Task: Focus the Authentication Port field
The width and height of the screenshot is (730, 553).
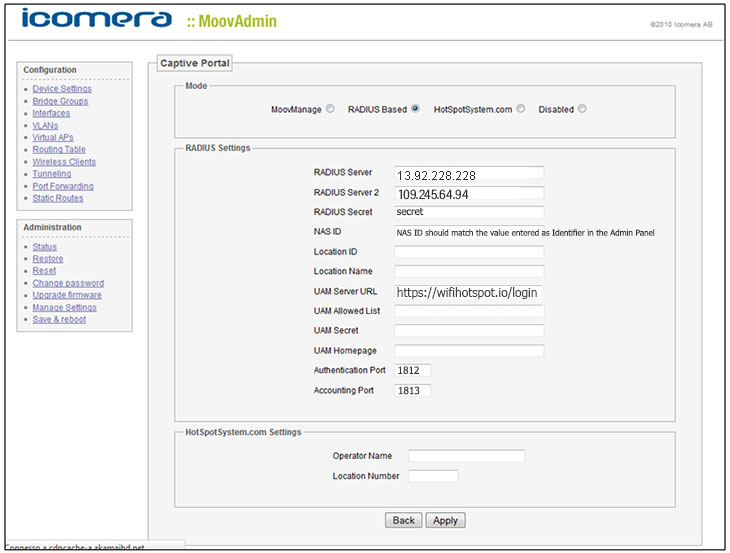Action: point(412,371)
